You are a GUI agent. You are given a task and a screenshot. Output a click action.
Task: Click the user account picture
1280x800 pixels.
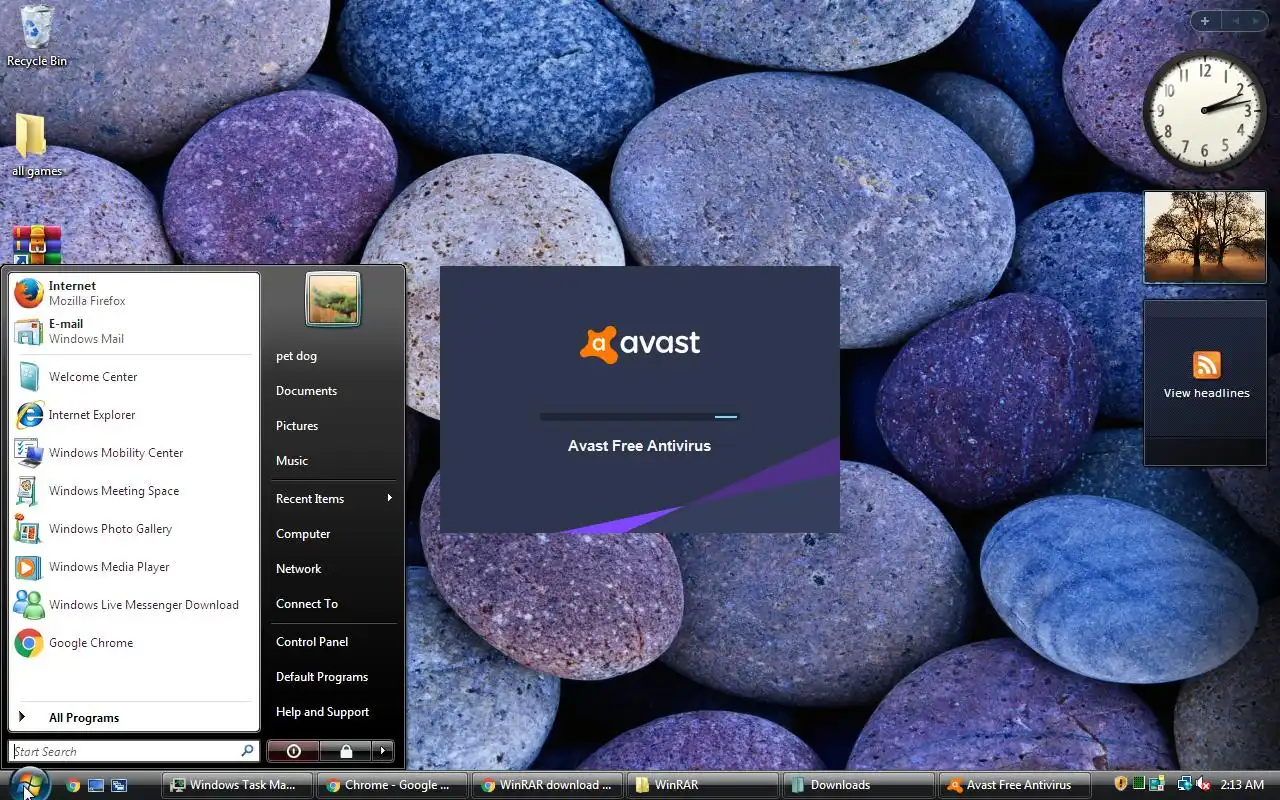coord(333,299)
